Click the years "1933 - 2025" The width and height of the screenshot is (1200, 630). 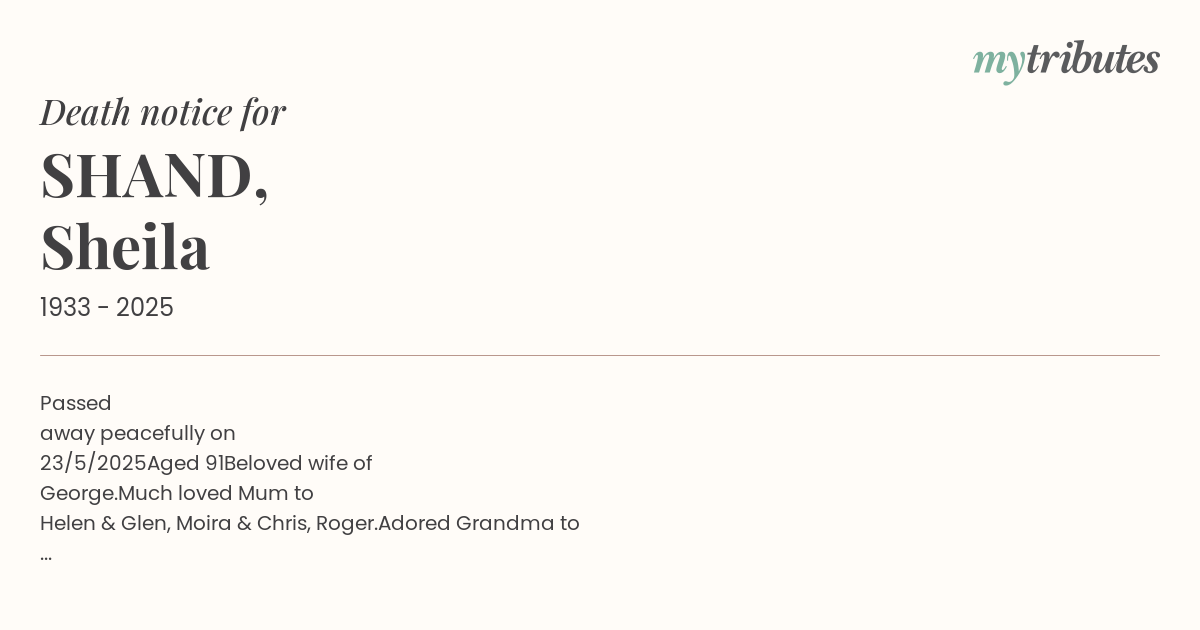[x=107, y=308]
